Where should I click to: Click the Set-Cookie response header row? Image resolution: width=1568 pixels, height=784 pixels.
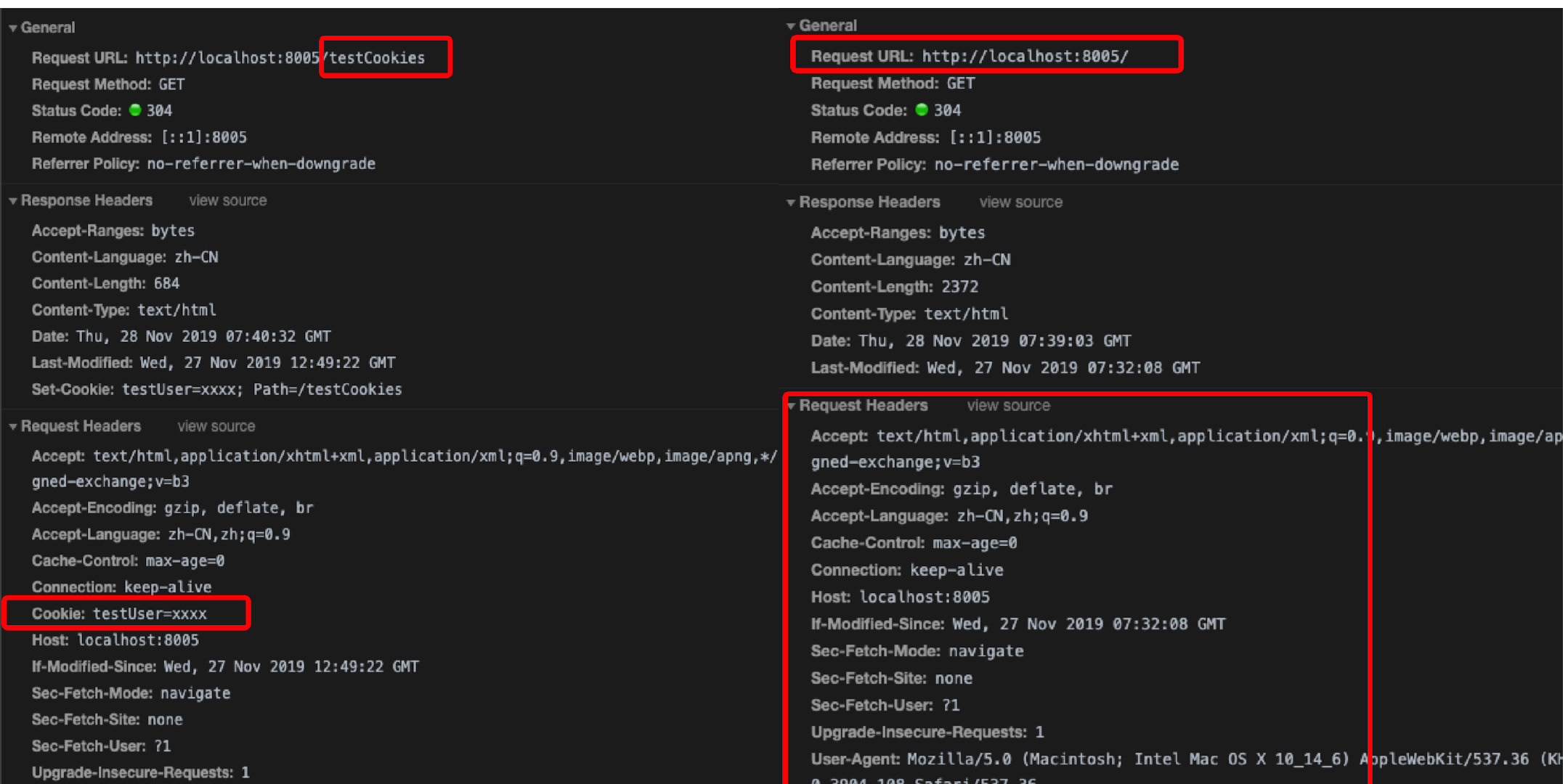click(x=216, y=390)
